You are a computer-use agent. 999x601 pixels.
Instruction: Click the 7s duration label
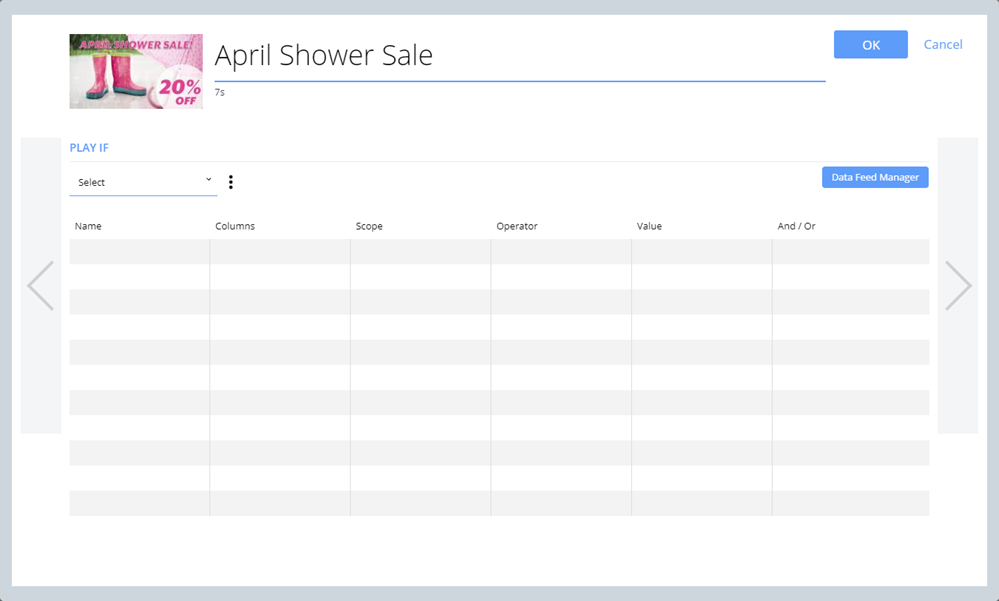(x=220, y=92)
